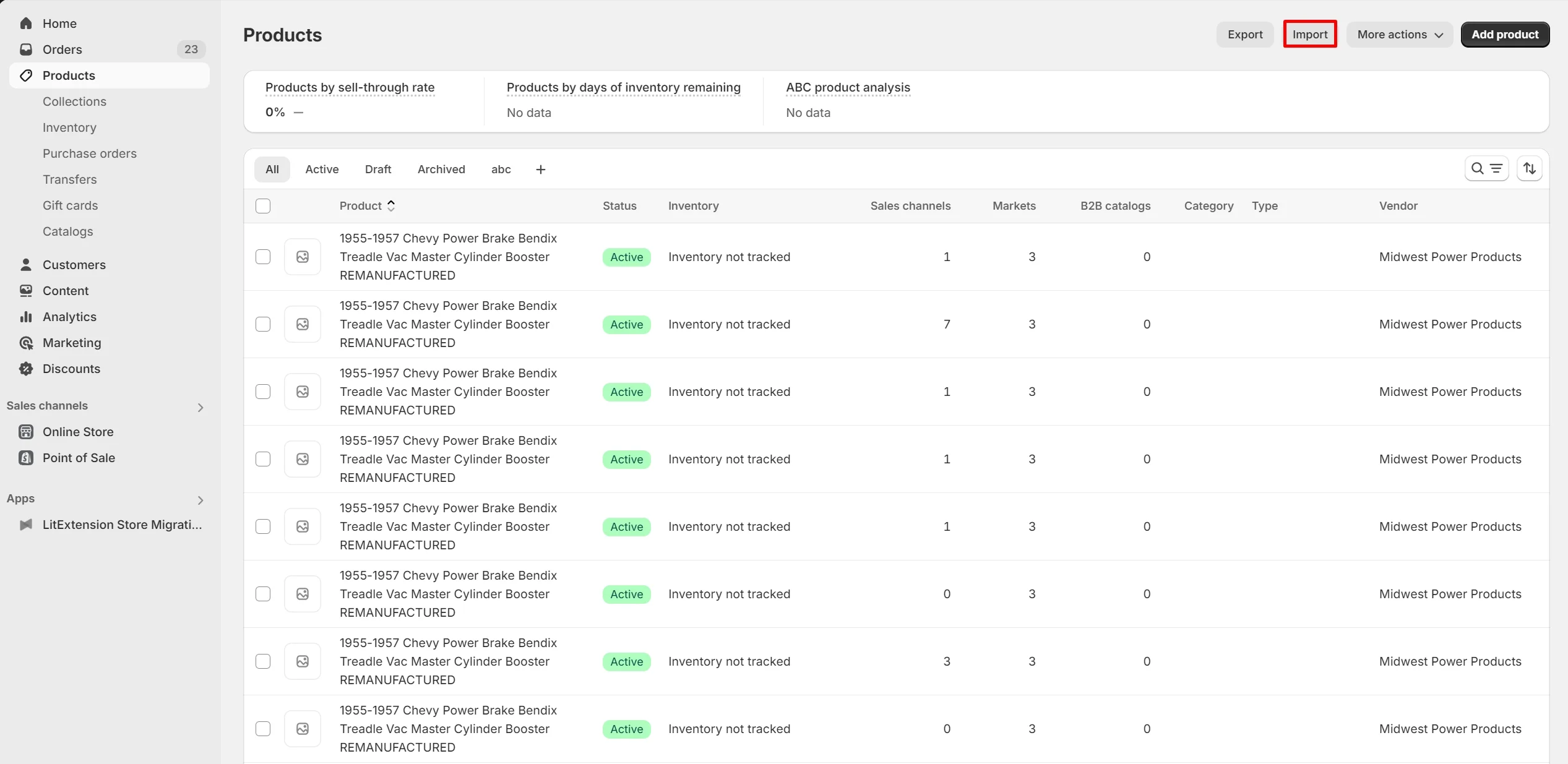This screenshot has height=764, width=1568.
Task: Click the Inventory column header
Action: (694, 206)
